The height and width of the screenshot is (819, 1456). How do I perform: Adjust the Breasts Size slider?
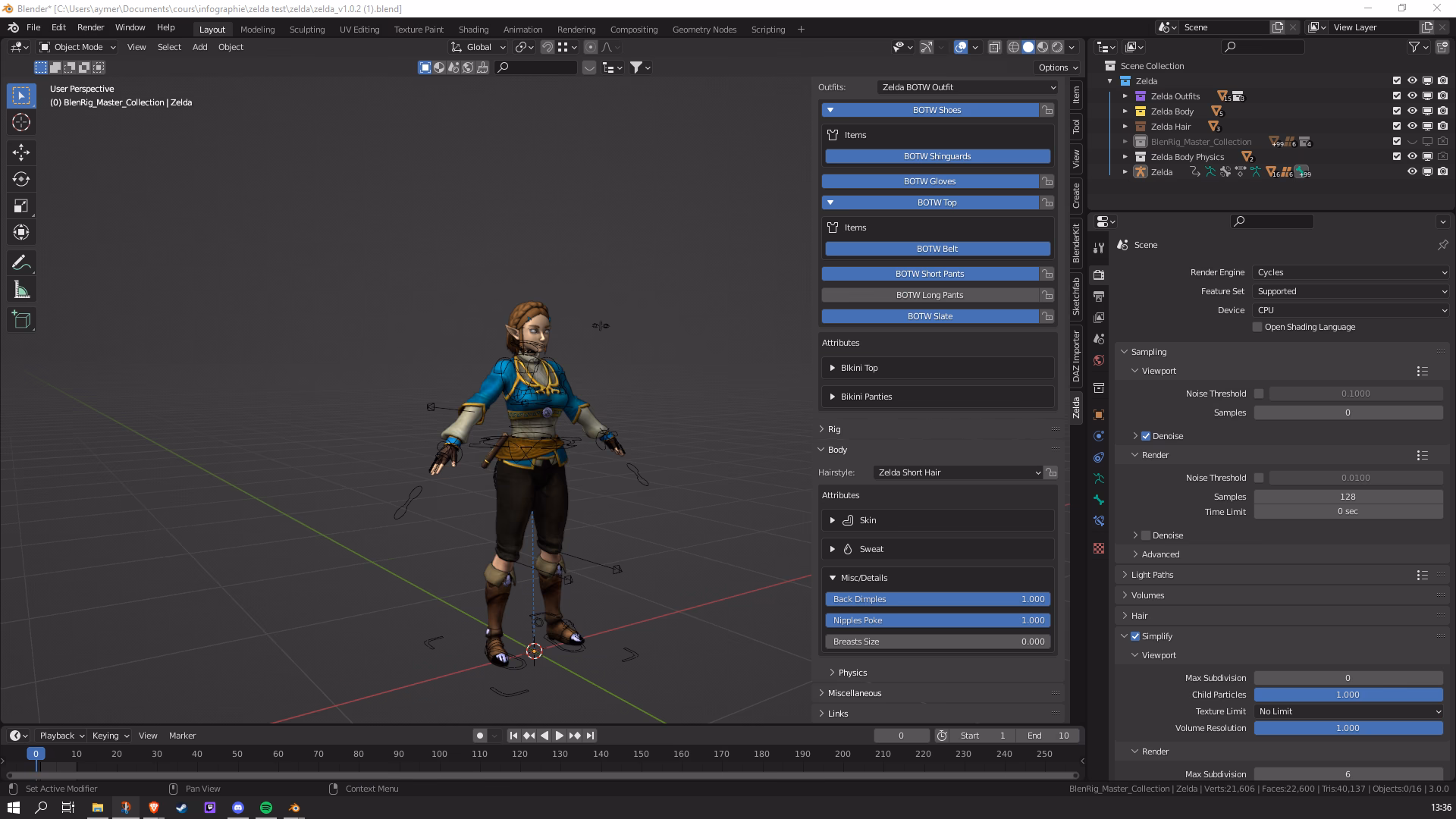[x=937, y=642]
